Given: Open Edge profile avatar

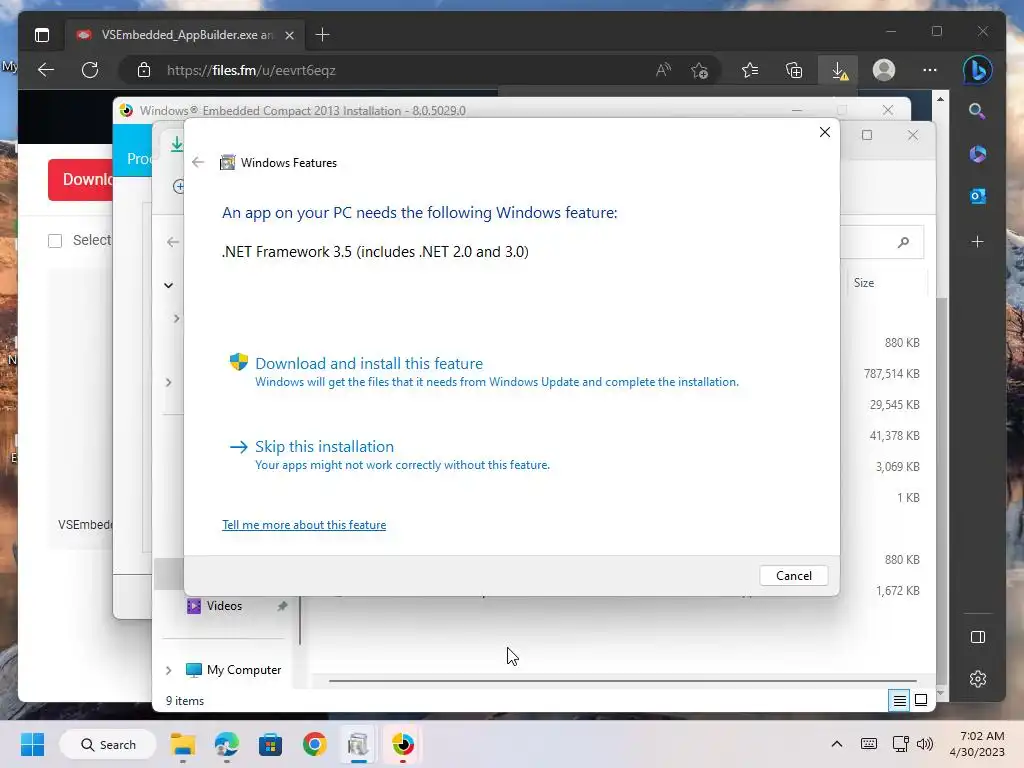Looking at the screenshot, I should coord(884,70).
